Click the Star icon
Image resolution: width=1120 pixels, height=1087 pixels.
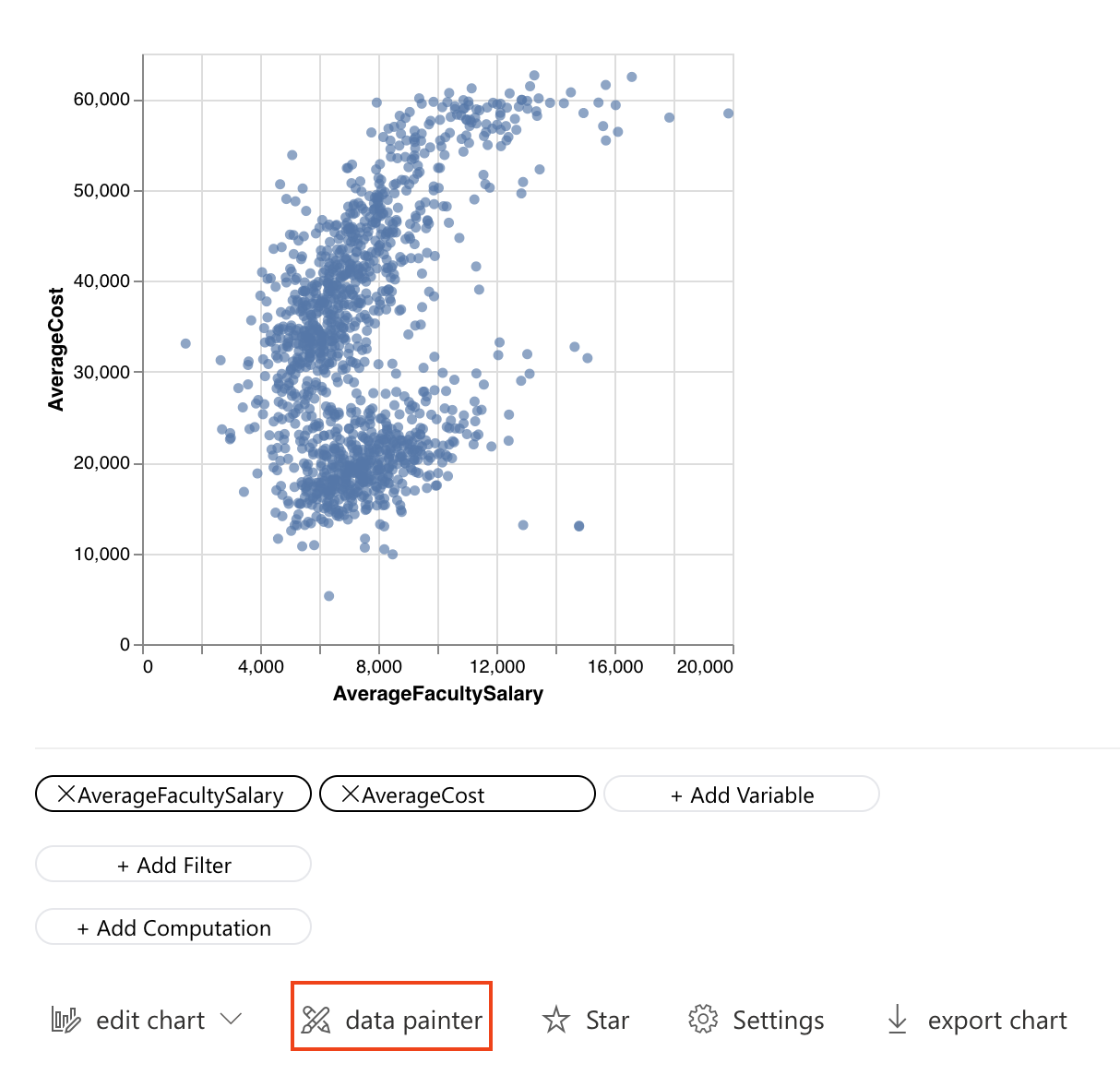click(556, 1020)
